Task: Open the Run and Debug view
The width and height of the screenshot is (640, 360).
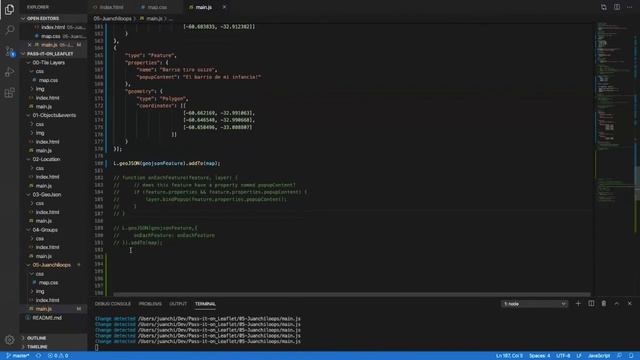Action: coord(9,72)
